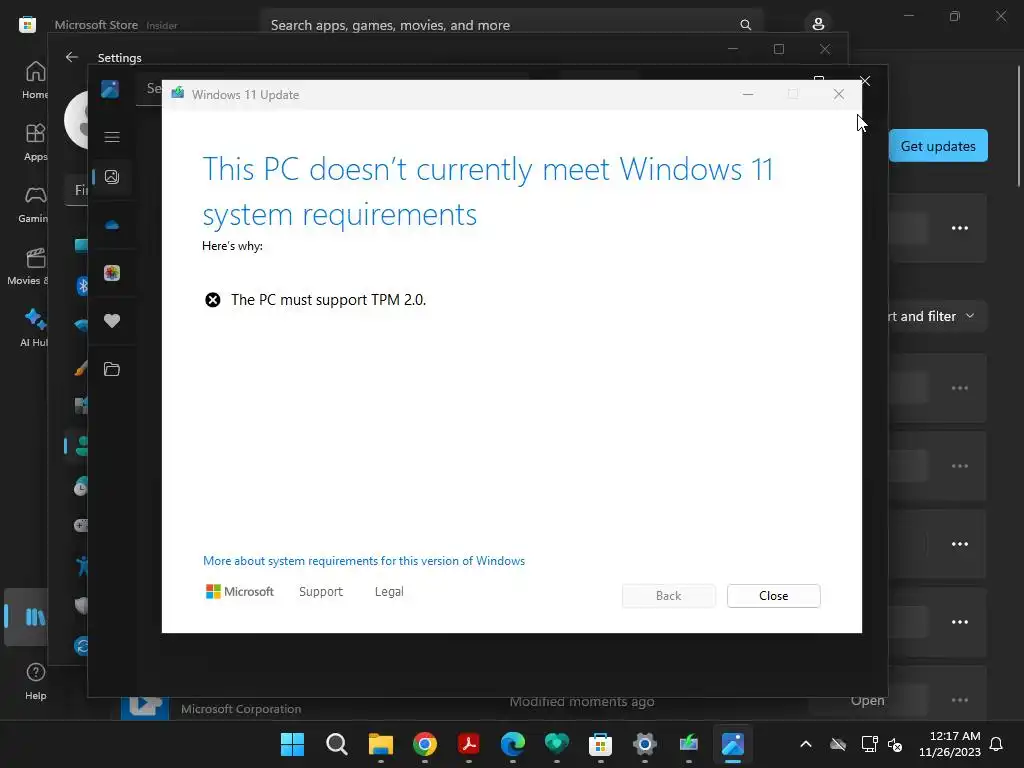Screen dimensions: 1024x768
Task: Minimize the Windows 11 Update window
Action: coord(748,95)
